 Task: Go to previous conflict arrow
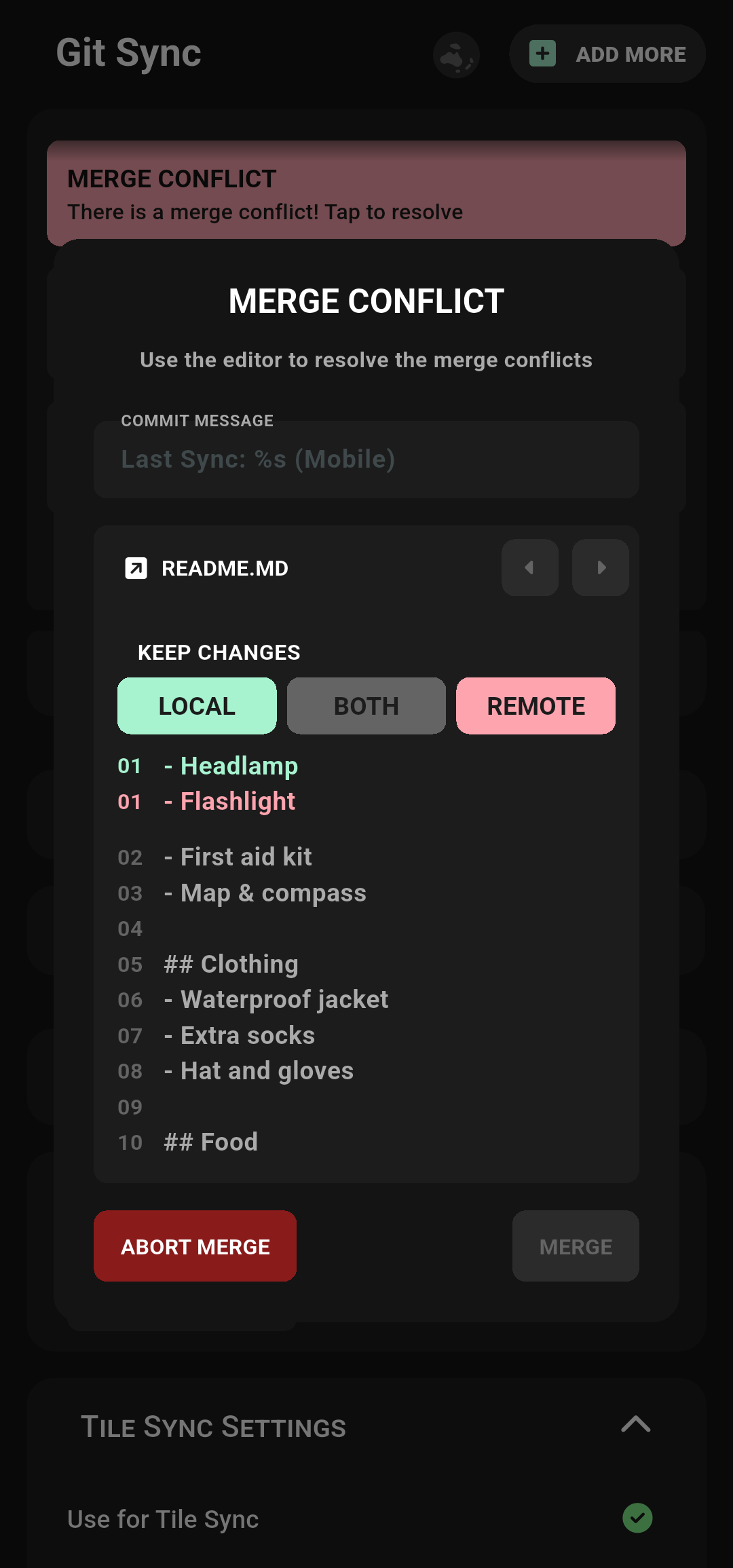pos(530,567)
